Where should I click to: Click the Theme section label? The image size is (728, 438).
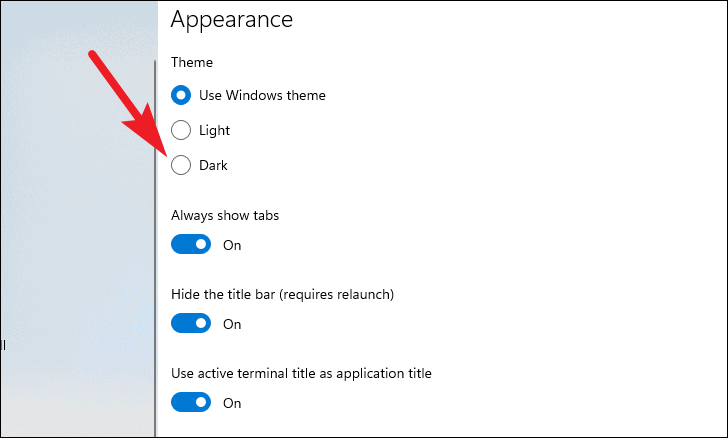click(192, 62)
